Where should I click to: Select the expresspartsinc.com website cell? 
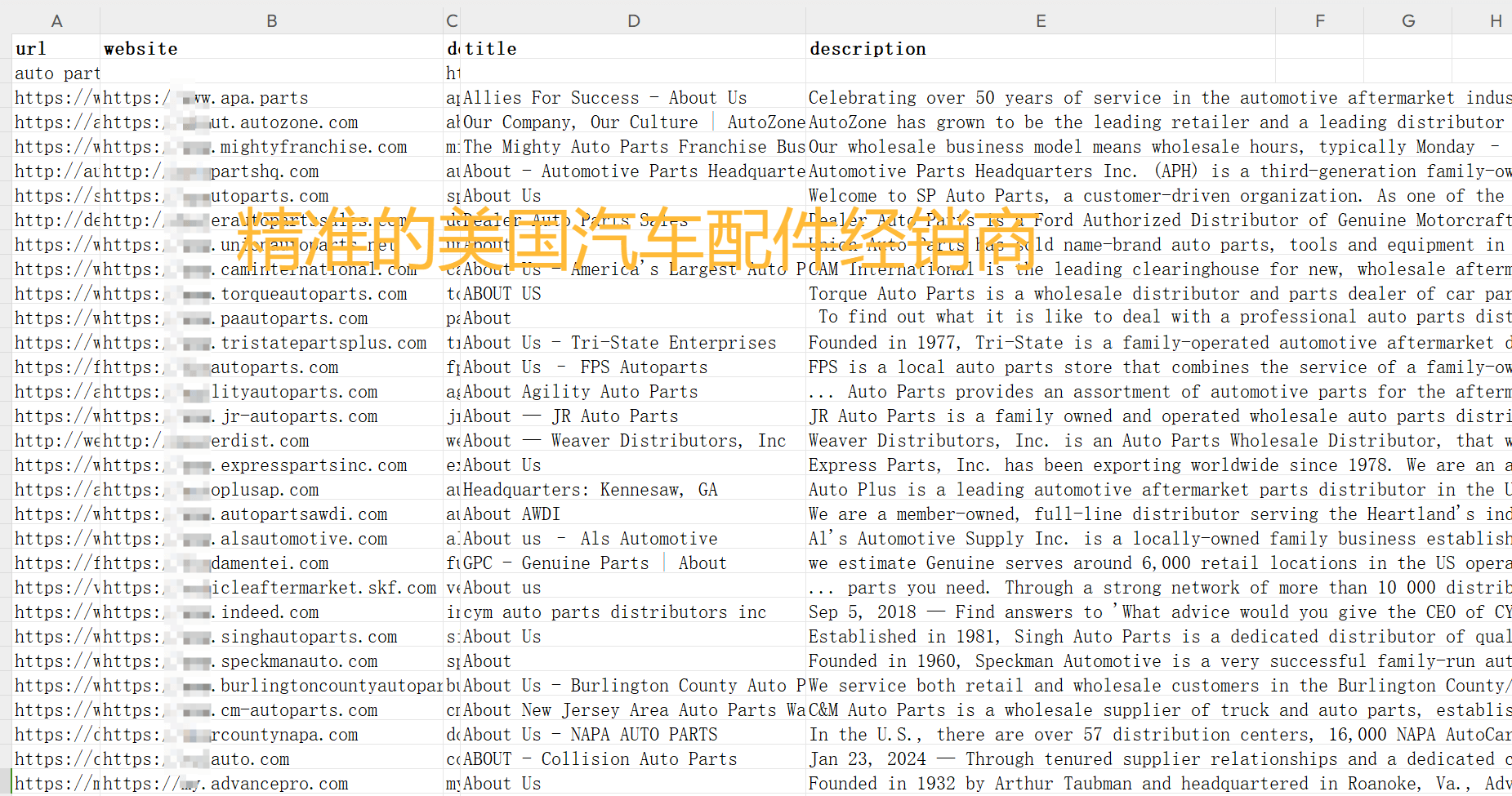pos(272,465)
